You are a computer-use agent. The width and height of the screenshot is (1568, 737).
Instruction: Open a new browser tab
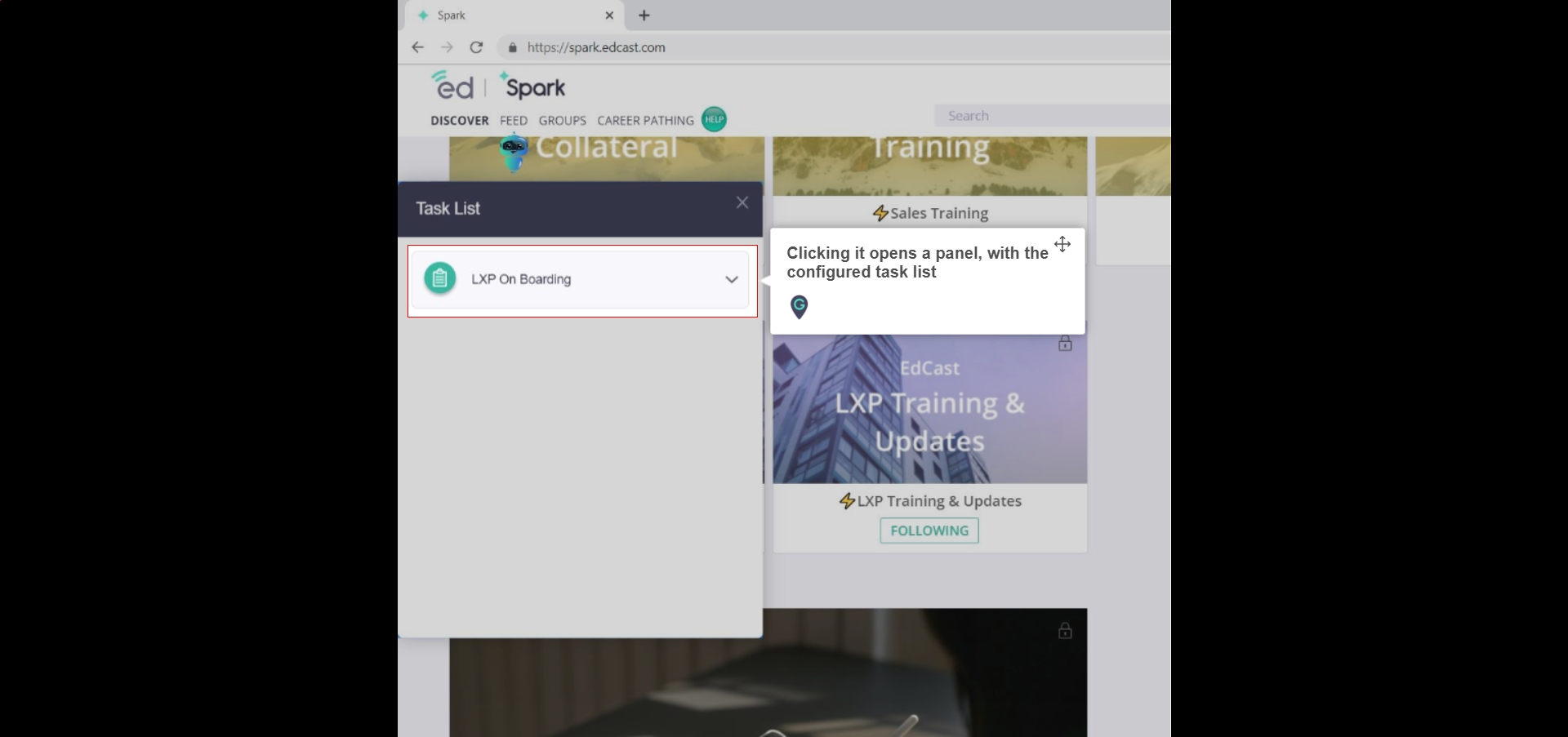644,15
